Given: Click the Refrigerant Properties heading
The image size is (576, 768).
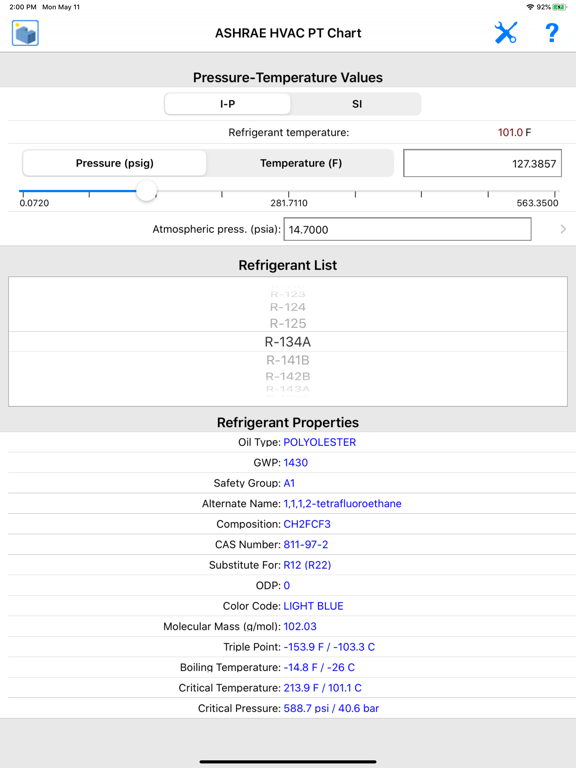Looking at the screenshot, I should tap(288, 422).
